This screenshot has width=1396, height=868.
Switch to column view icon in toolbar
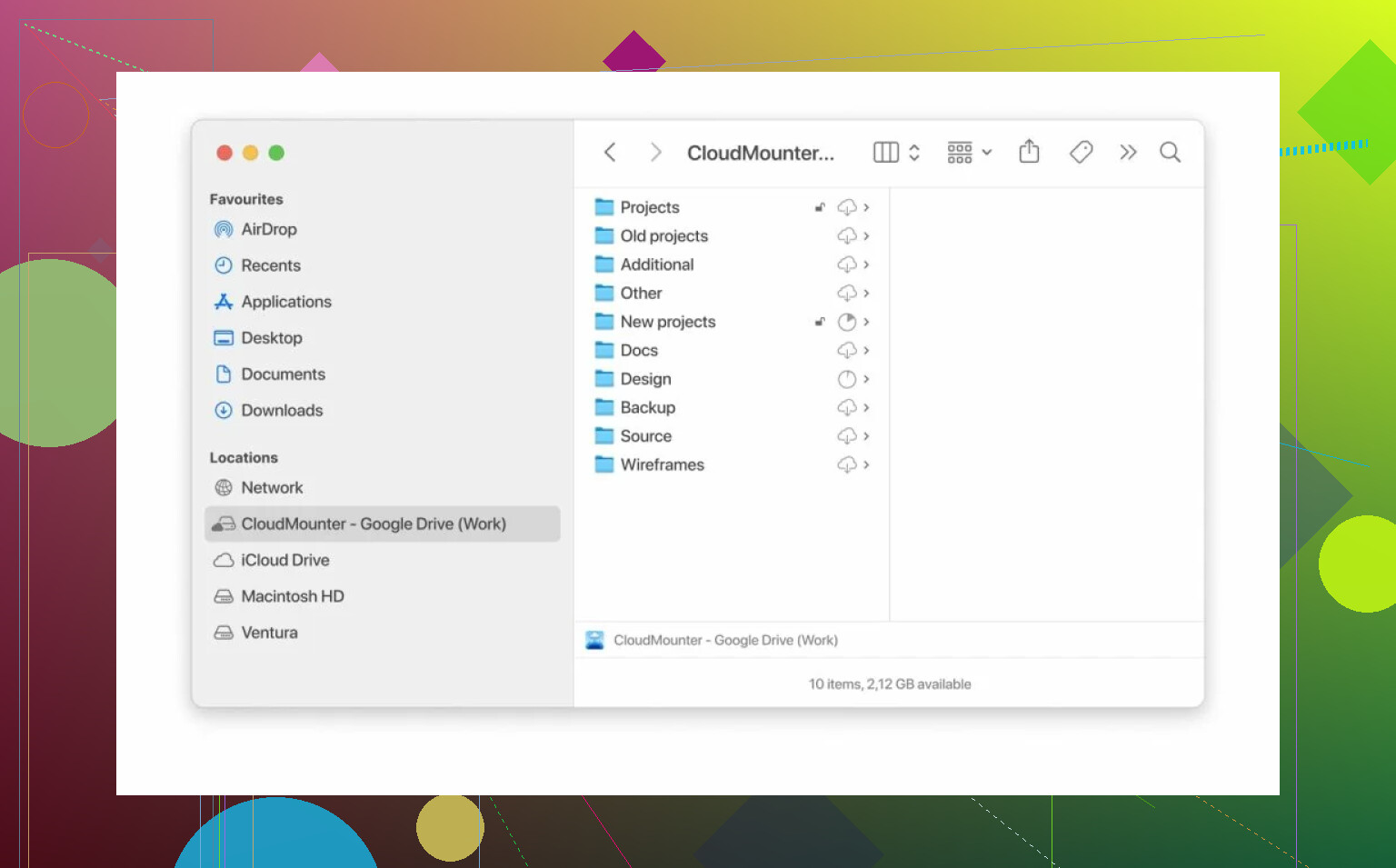pyautogui.click(x=886, y=153)
